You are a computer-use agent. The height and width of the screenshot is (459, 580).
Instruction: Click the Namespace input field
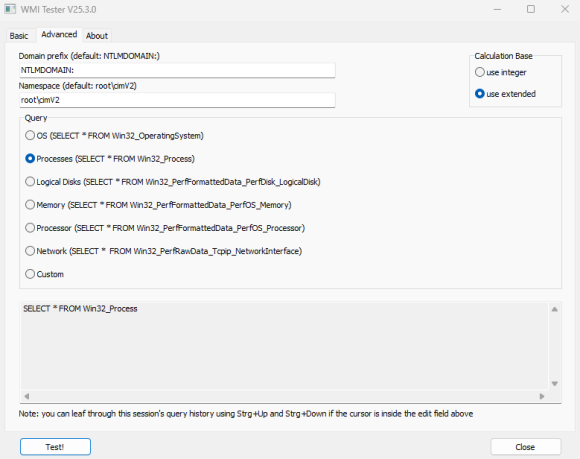point(177,100)
